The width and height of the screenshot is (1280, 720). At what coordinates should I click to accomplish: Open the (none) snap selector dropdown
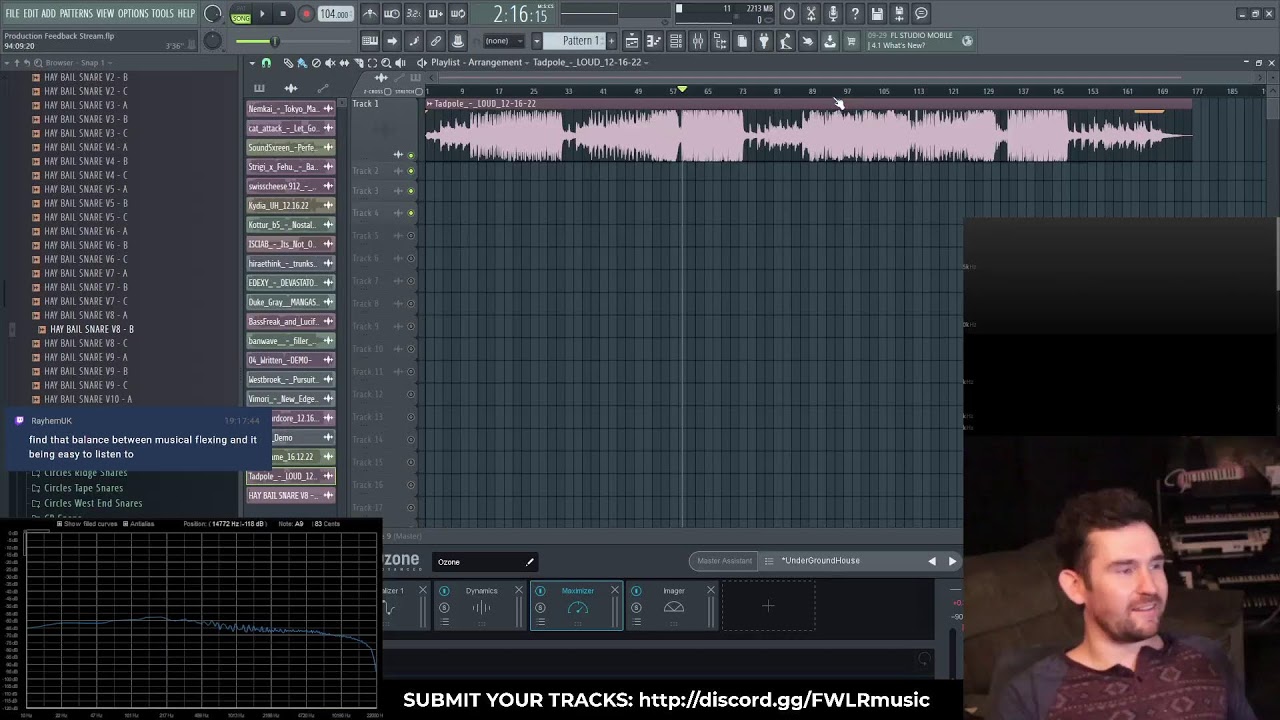(505, 41)
